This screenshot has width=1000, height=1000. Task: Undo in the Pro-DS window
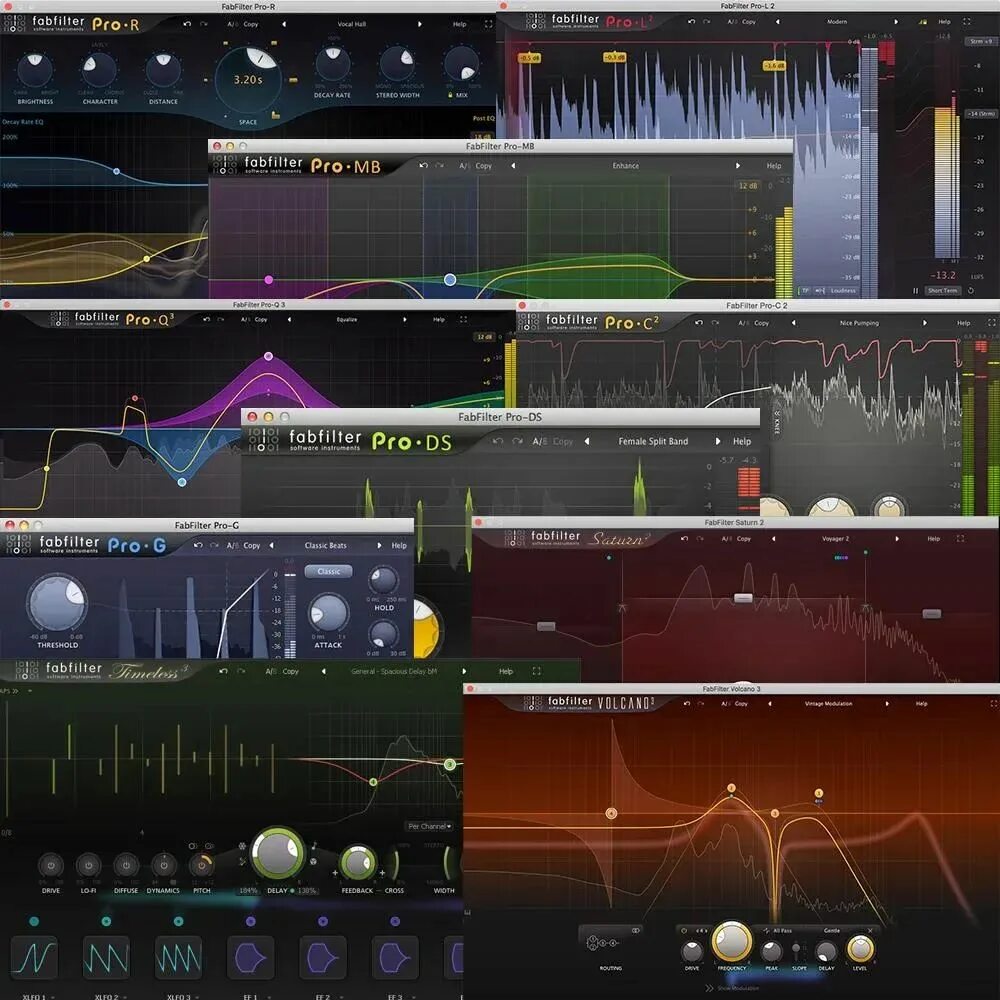pos(498,441)
